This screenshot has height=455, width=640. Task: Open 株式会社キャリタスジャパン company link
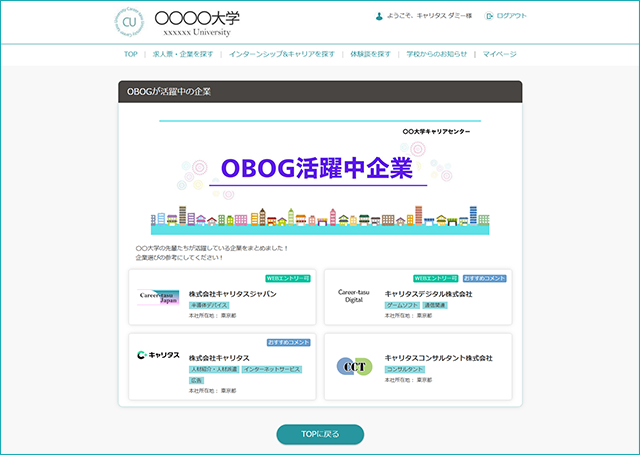coord(233,294)
